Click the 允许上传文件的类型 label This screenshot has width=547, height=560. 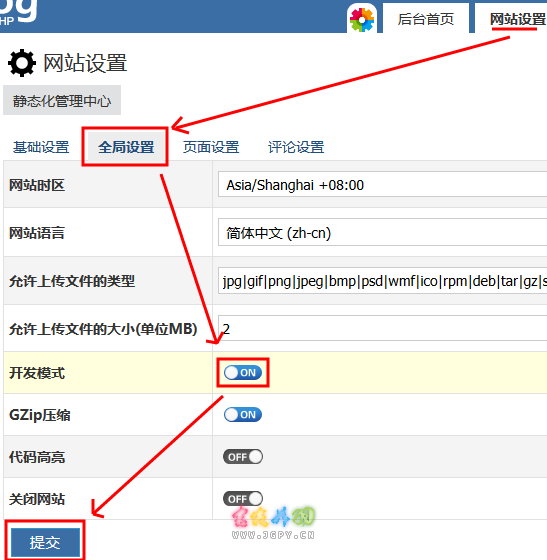pyautogui.click(x=72, y=281)
